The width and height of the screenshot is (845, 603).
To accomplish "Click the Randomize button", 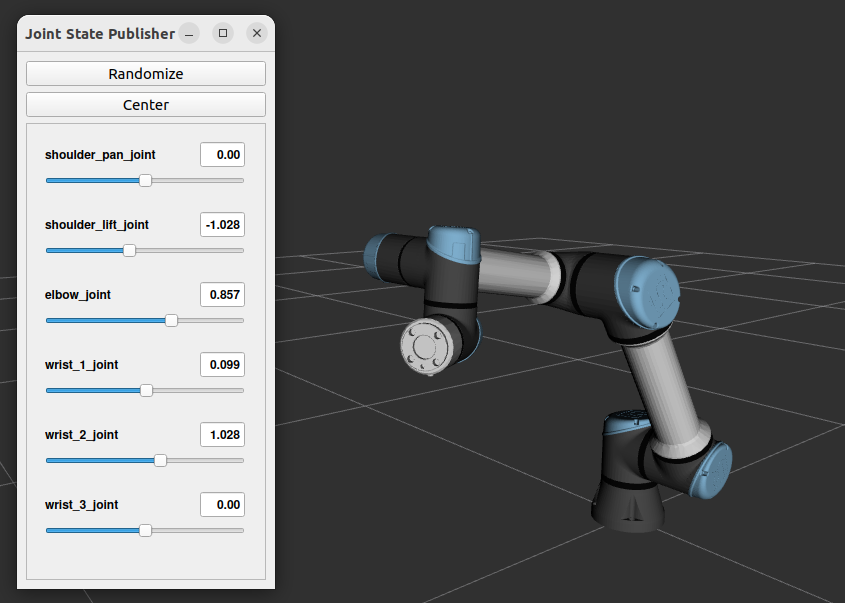I will point(145,74).
